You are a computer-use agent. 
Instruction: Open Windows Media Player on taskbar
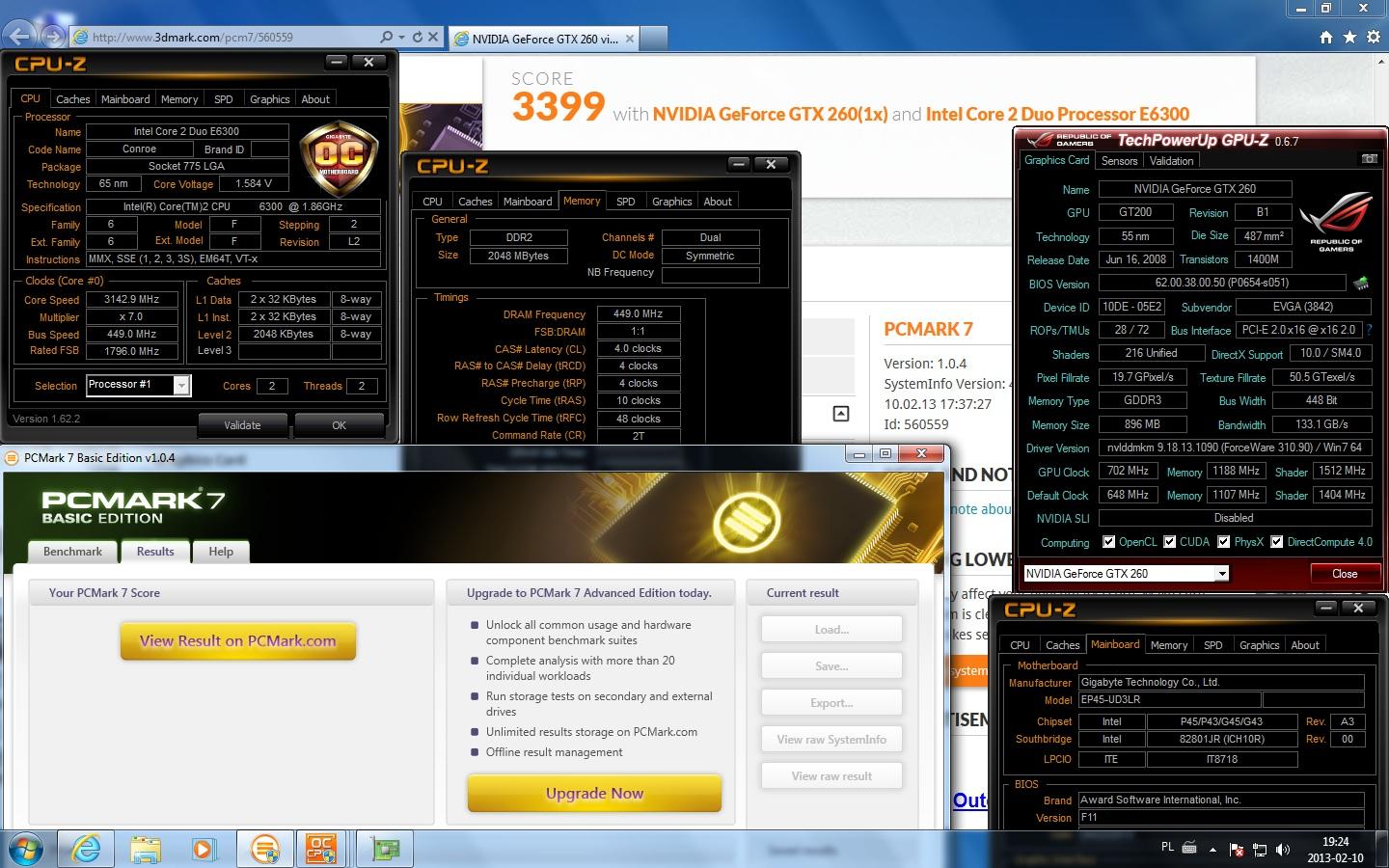pyautogui.click(x=203, y=849)
